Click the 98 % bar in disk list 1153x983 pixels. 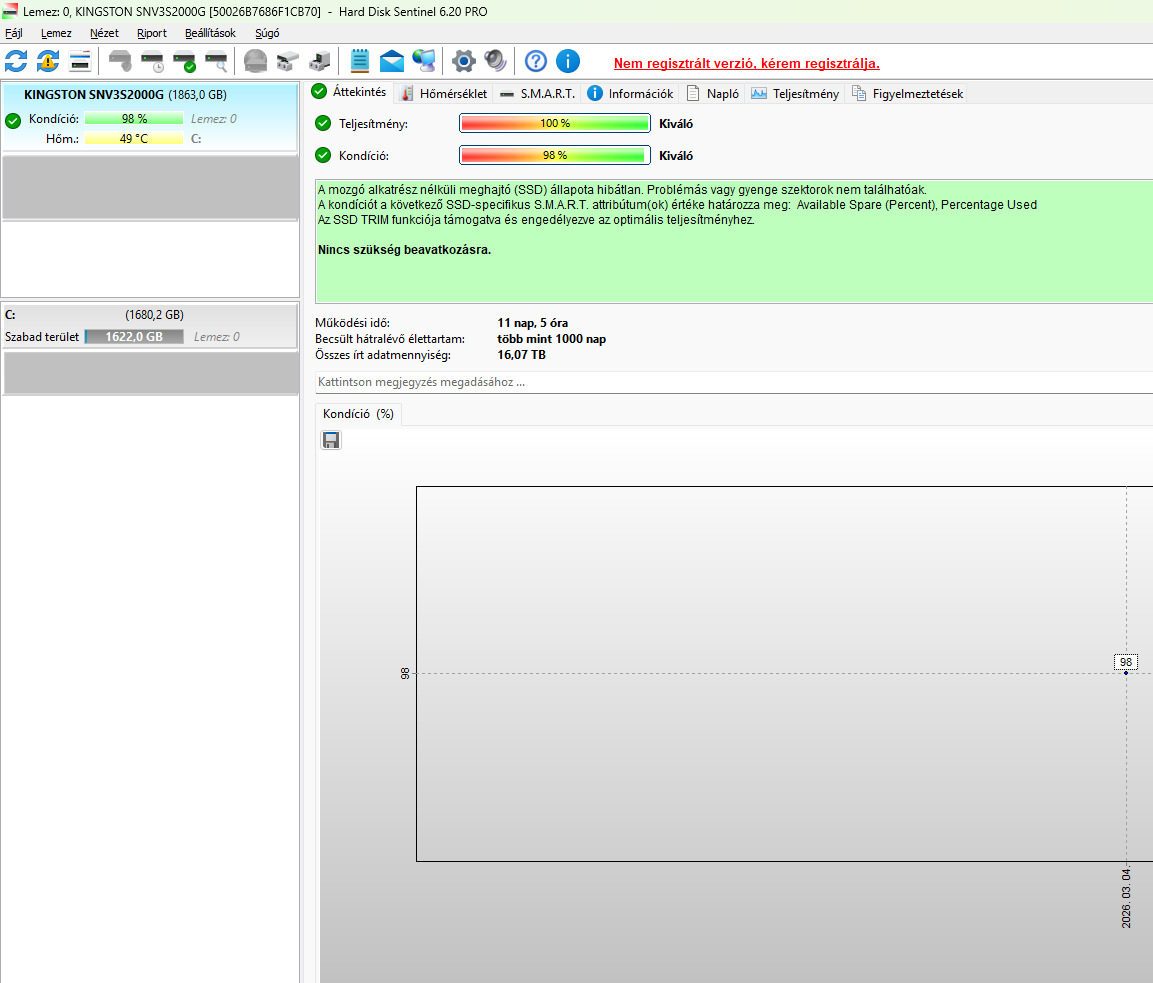(134, 118)
